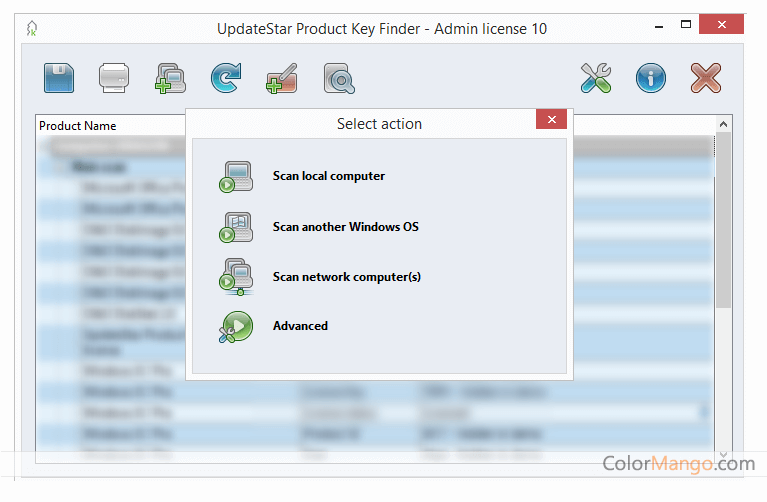Click the Product Name column header
Viewport: 767px width, 502px height.
tap(78, 126)
